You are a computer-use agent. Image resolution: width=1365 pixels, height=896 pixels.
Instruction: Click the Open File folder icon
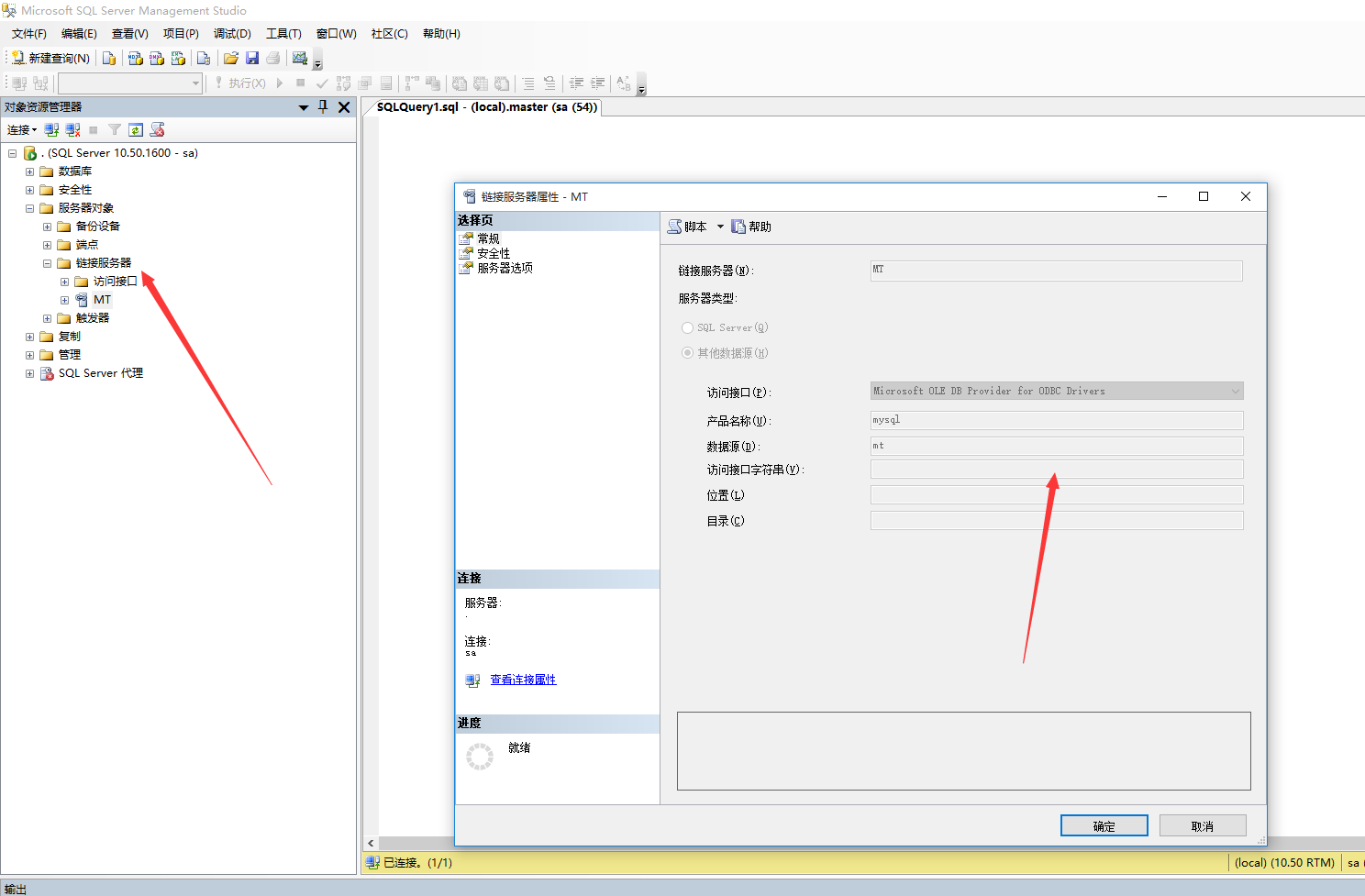(231, 58)
